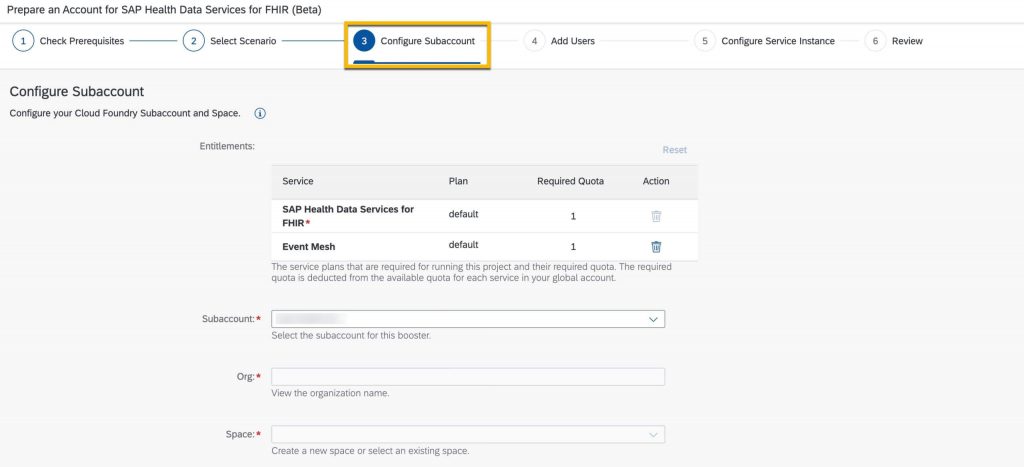Click the Required Quota column header
Screen dimensions: 1024x467
point(570,181)
